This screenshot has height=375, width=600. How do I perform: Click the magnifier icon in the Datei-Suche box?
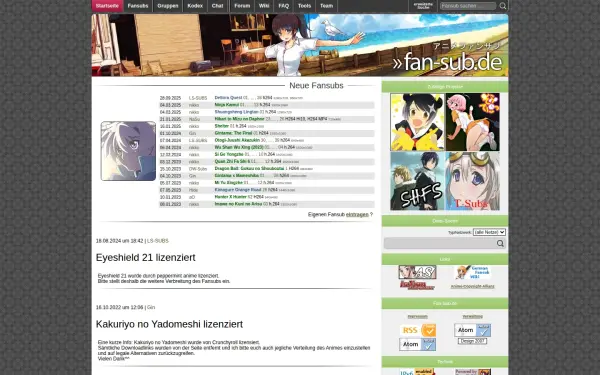[x=500, y=243]
